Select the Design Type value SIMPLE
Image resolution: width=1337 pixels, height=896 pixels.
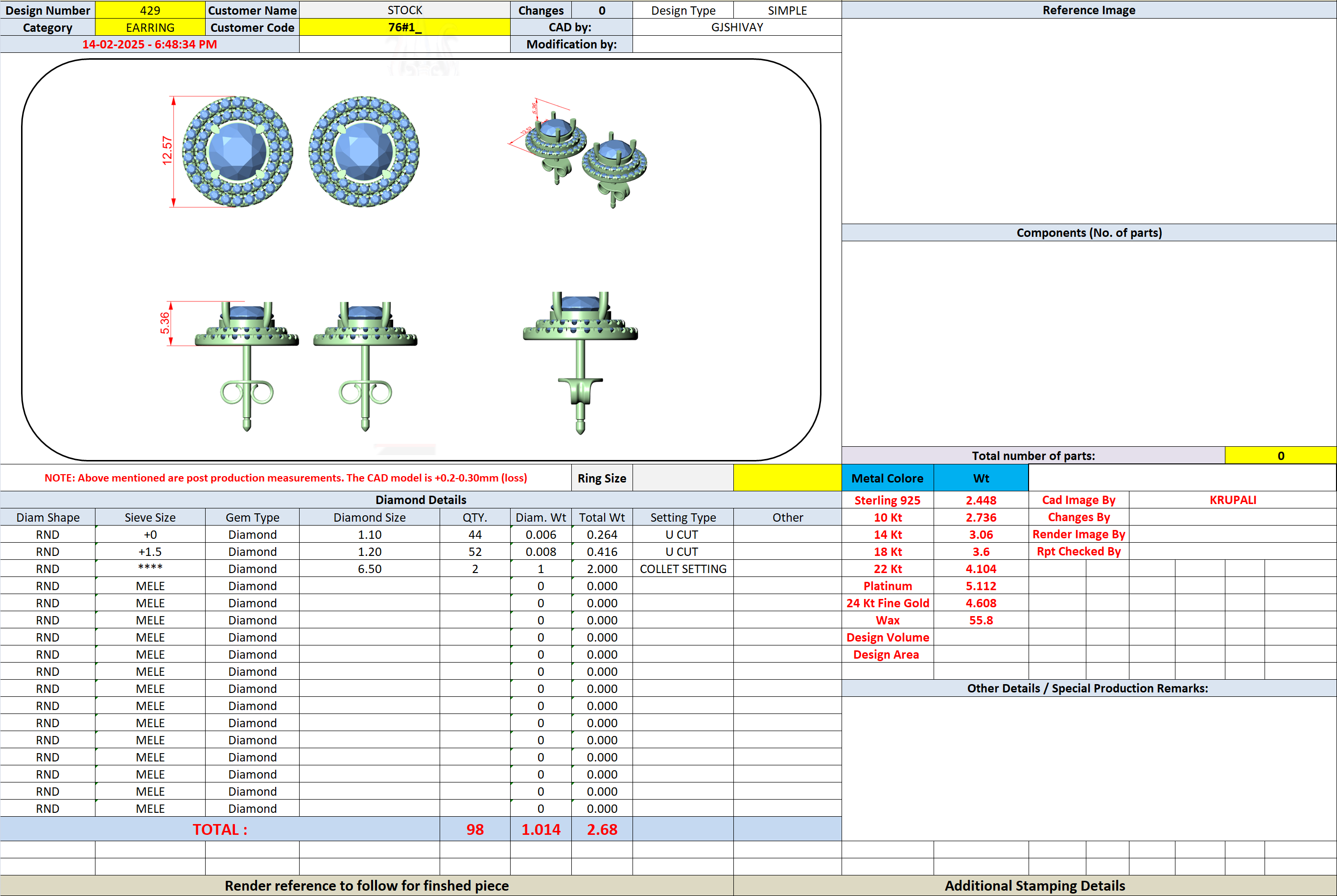pyautogui.click(x=787, y=10)
